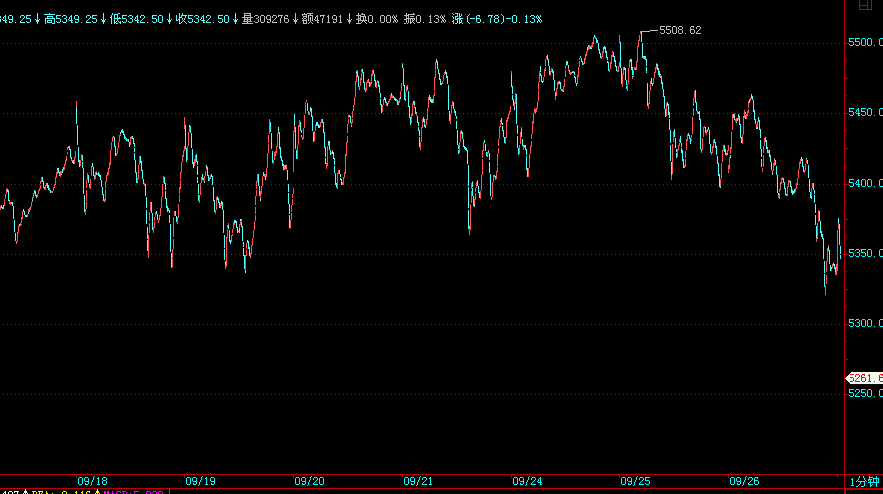
Task: Click the 涨(-6.78)-0.13% change readout
Action: [497, 19]
